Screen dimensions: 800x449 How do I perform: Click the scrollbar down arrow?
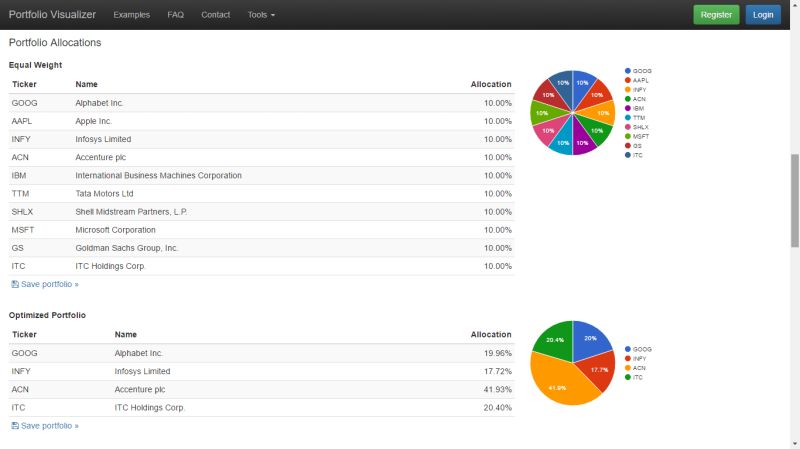click(795, 444)
